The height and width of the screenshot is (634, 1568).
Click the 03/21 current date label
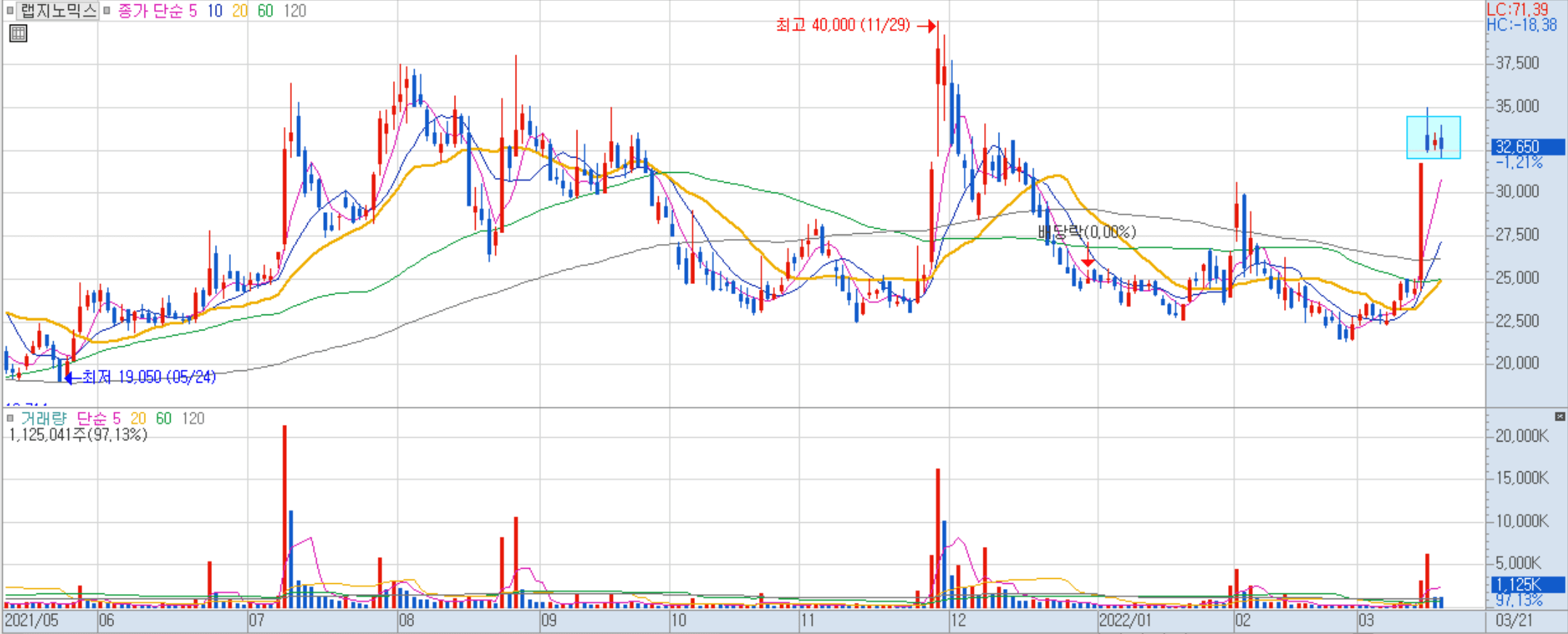1514,621
